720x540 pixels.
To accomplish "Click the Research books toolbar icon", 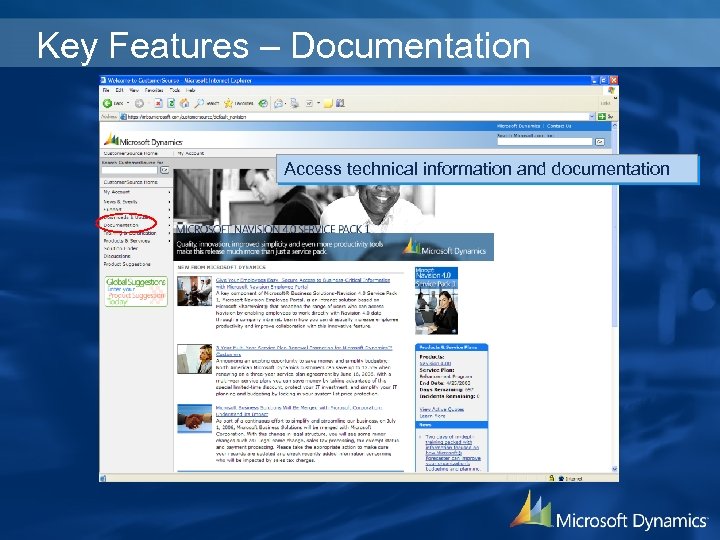I will (340, 104).
